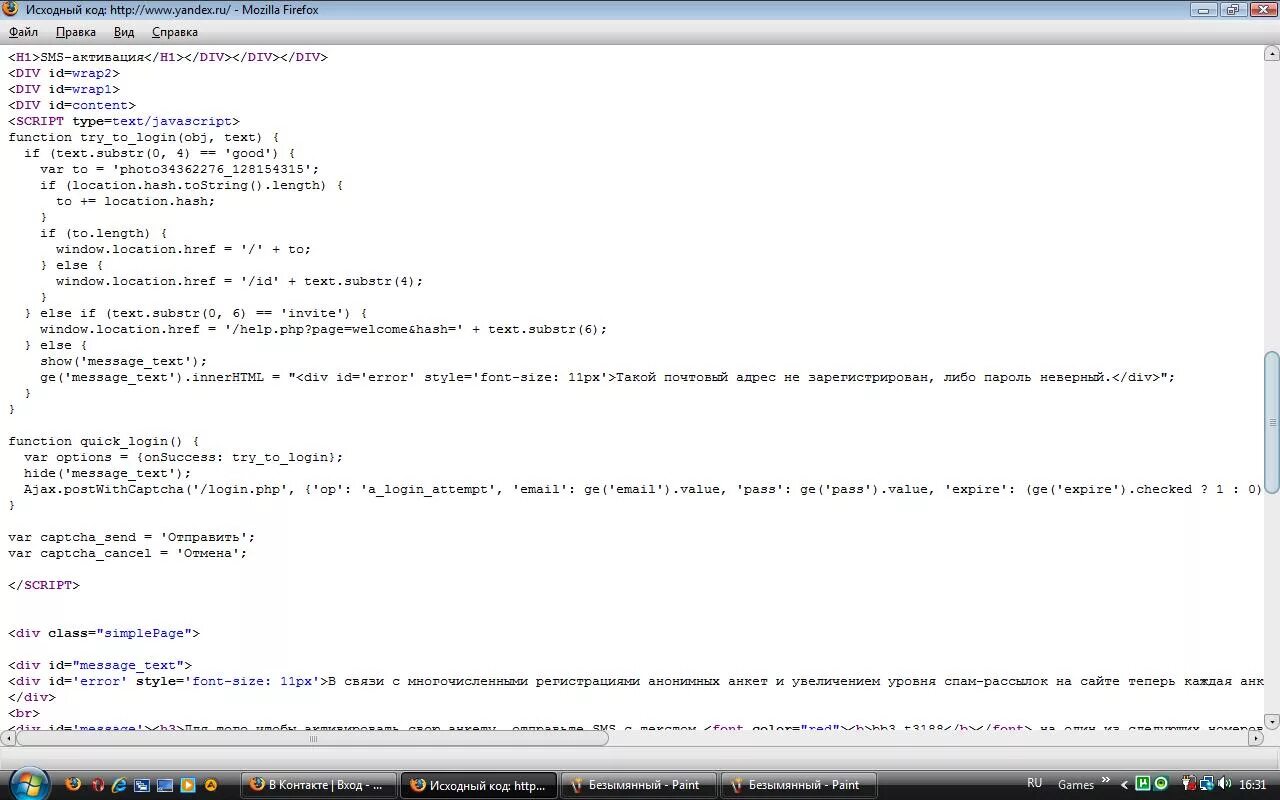Viewport: 1280px width, 800px height.
Task: Click the 'to += location.hash;' line
Action: [136, 201]
